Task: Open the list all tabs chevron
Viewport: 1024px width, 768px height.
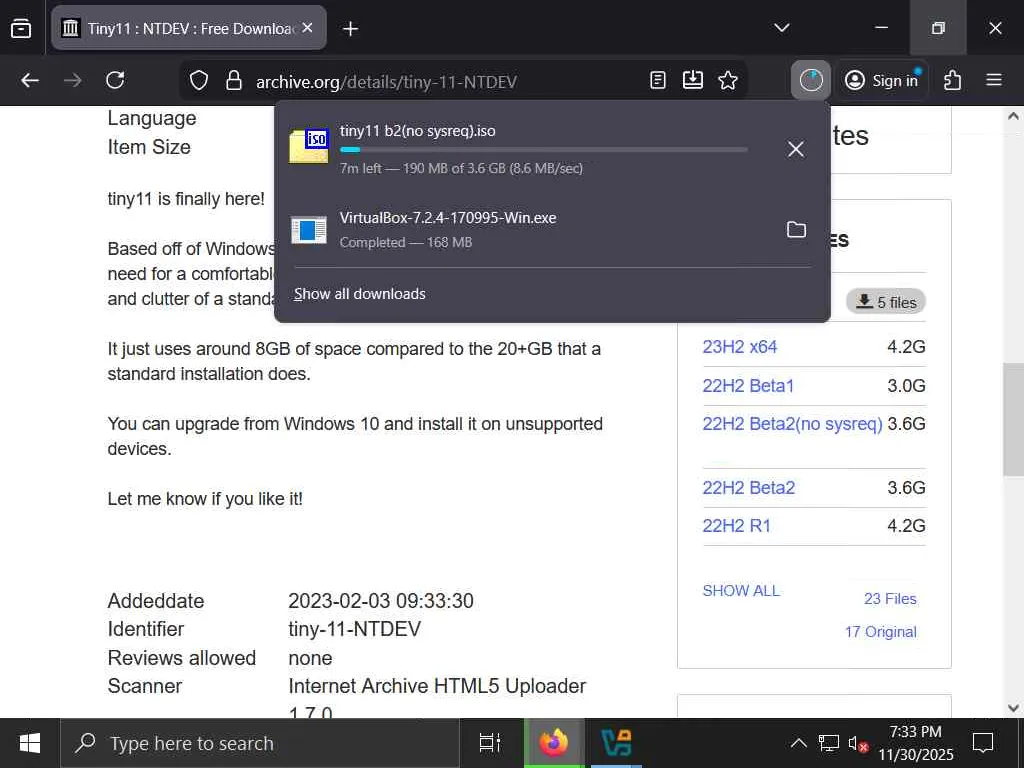Action: (x=782, y=28)
